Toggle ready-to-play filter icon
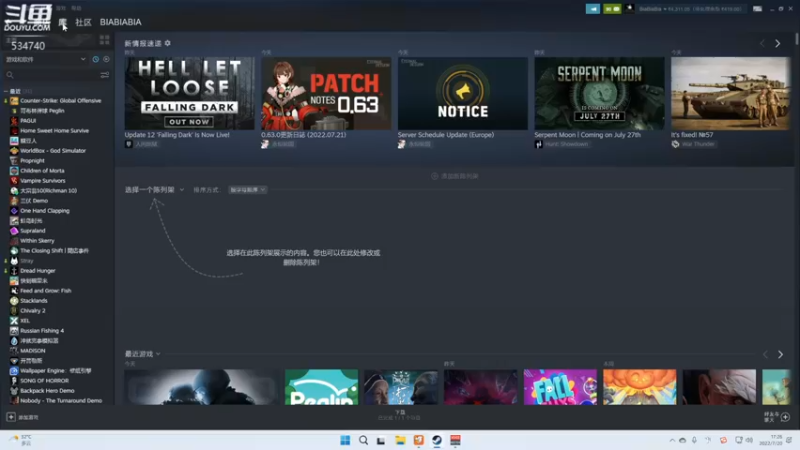 106,59
